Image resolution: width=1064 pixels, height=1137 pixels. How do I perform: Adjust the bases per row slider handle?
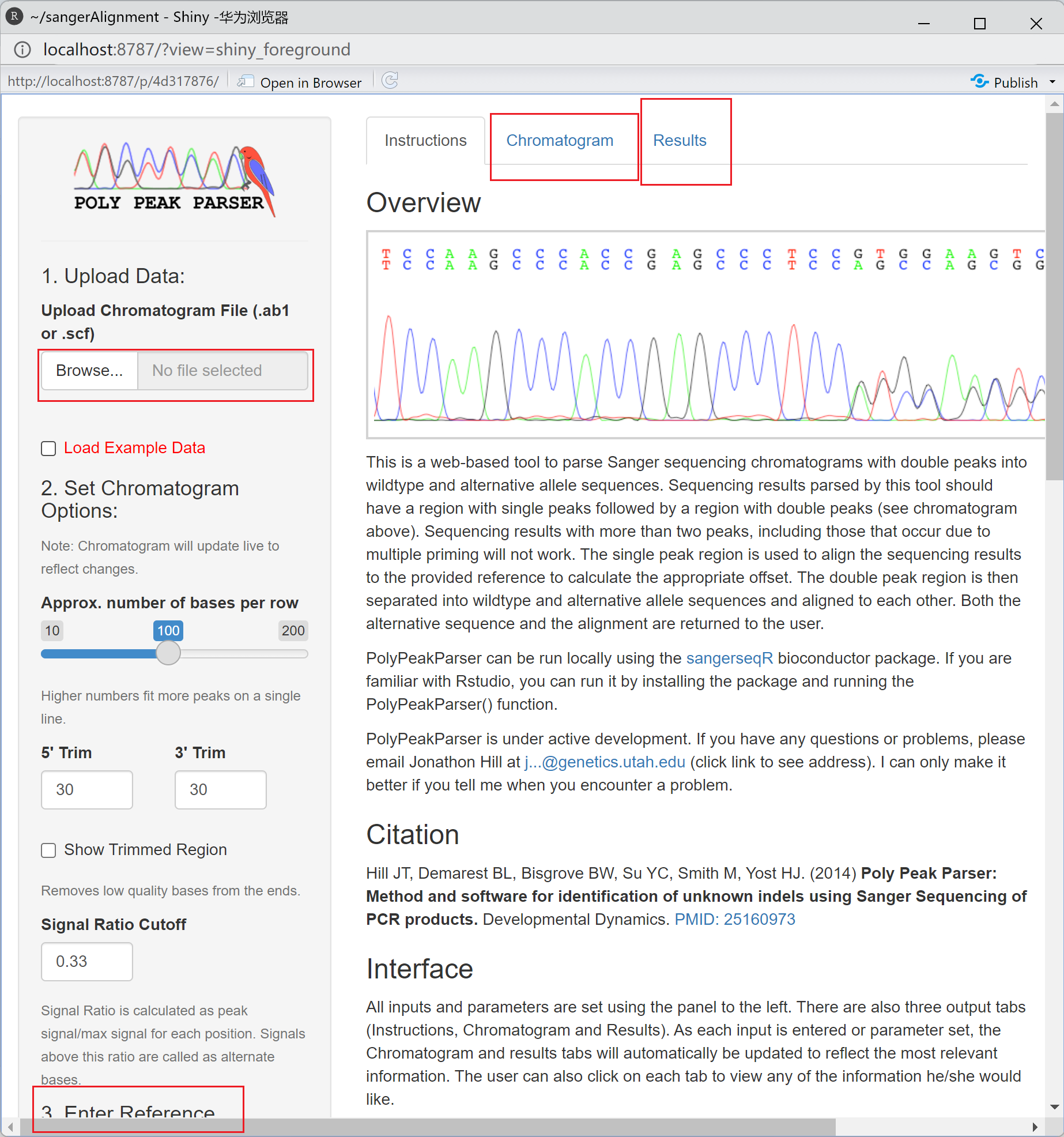click(x=168, y=653)
